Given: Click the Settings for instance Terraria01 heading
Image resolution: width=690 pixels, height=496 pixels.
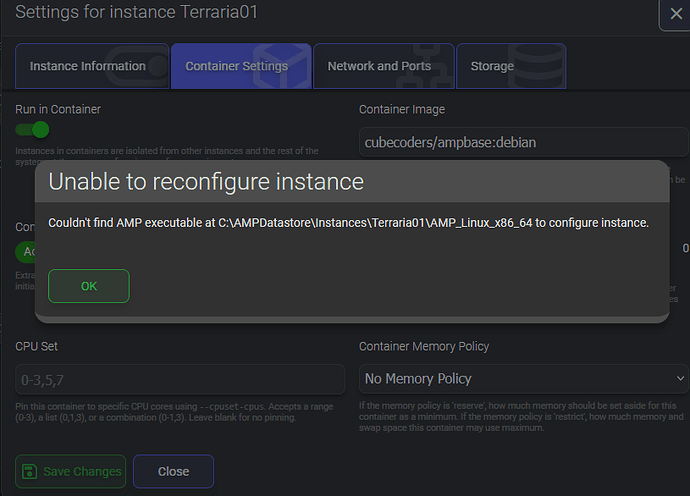Looking at the screenshot, I should click(136, 12).
